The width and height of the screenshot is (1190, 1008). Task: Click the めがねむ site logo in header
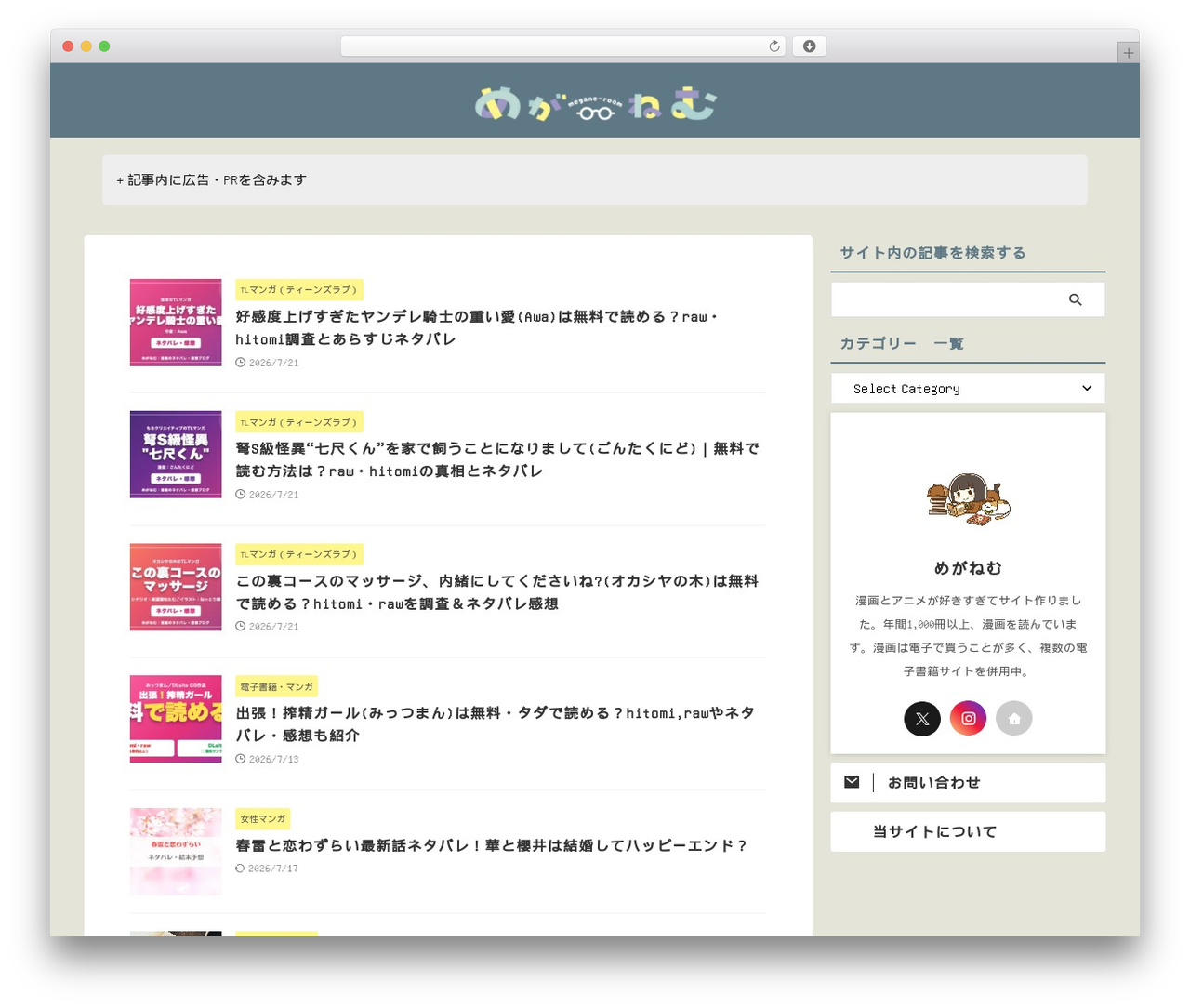point(595,104)
